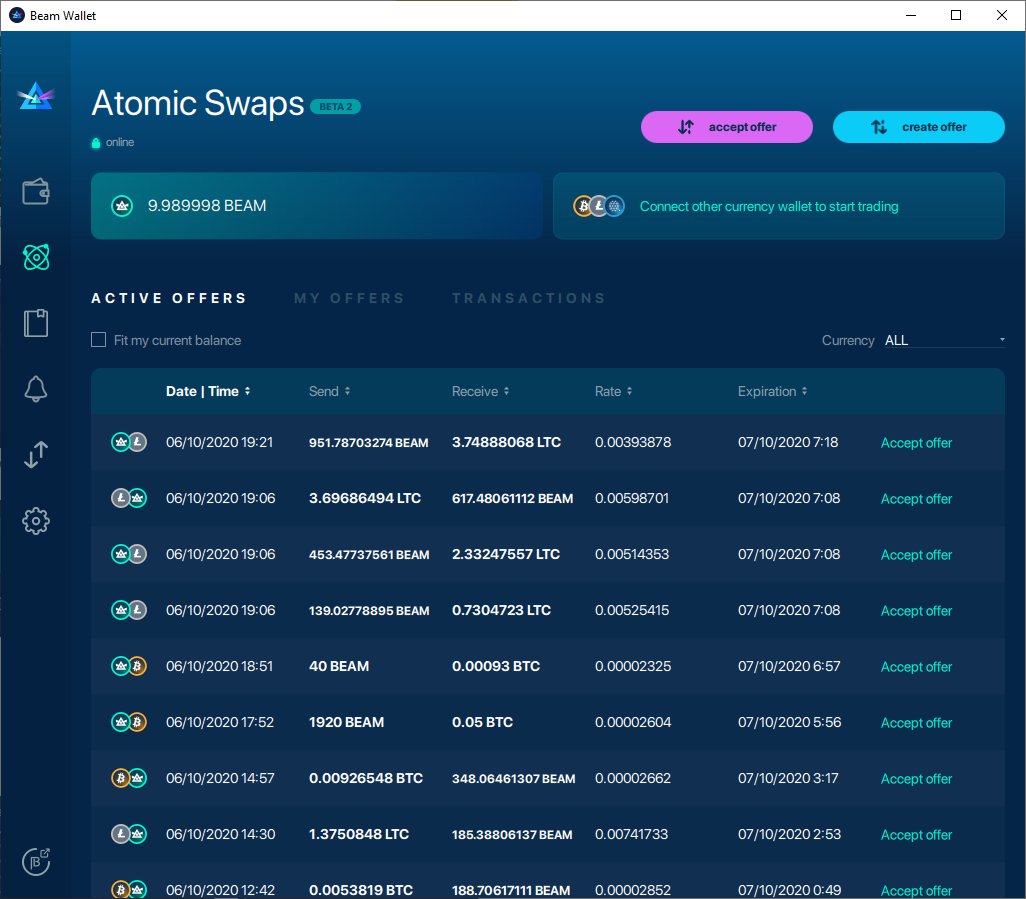Click rate value 0.00393878
The width and height of the screenshot is (1026, 899).
tap(633, 442)
